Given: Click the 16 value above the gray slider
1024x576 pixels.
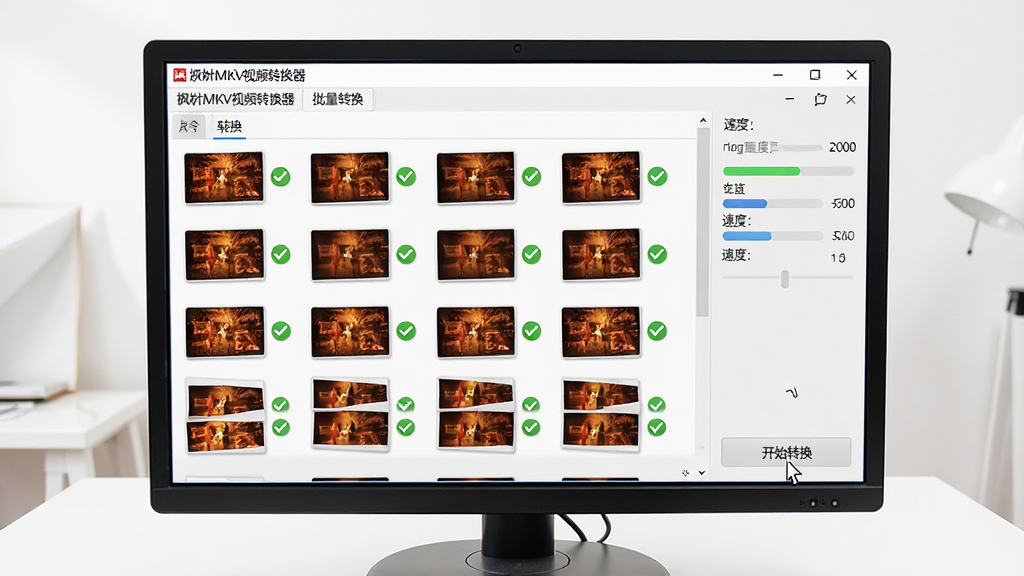Looking at the screenshot, I should coord(838,258).
